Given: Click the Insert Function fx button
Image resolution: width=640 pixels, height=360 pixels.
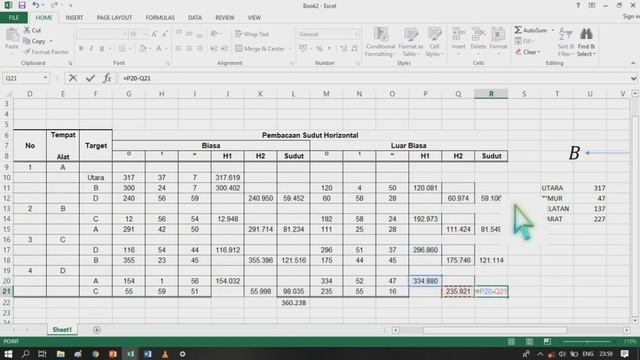Looking at the screenshot, I should [x=107, y=78].
